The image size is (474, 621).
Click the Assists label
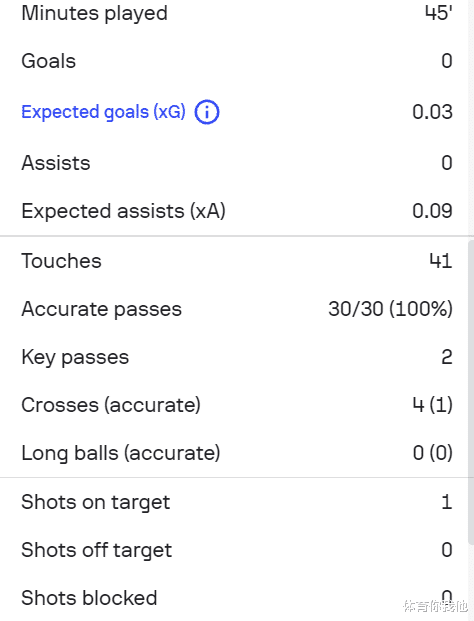click(x=56, y=163)
